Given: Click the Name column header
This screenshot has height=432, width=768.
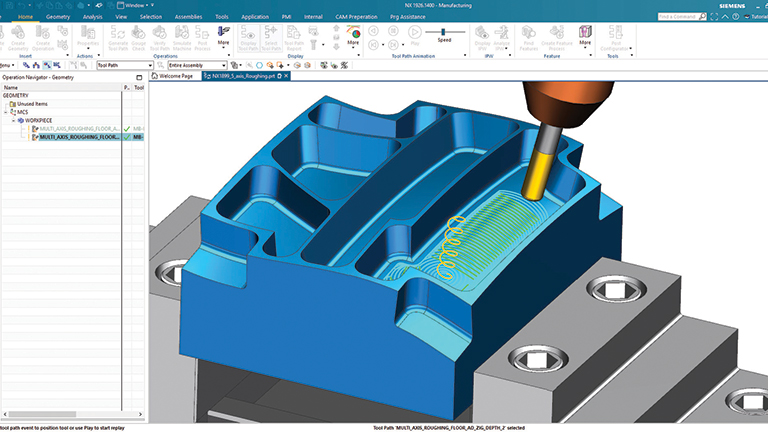Looking at the screenshot, I should pos(61,87).
